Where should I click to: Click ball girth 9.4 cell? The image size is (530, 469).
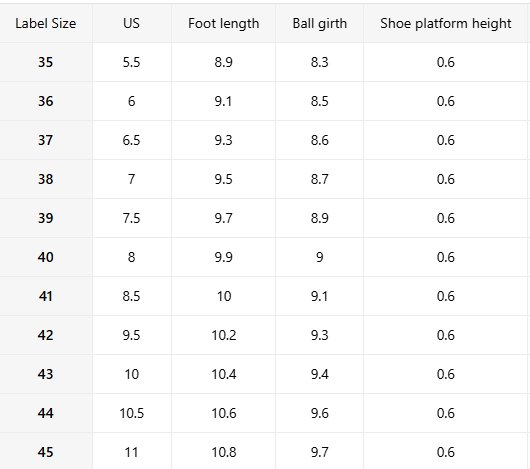[319, 374]
